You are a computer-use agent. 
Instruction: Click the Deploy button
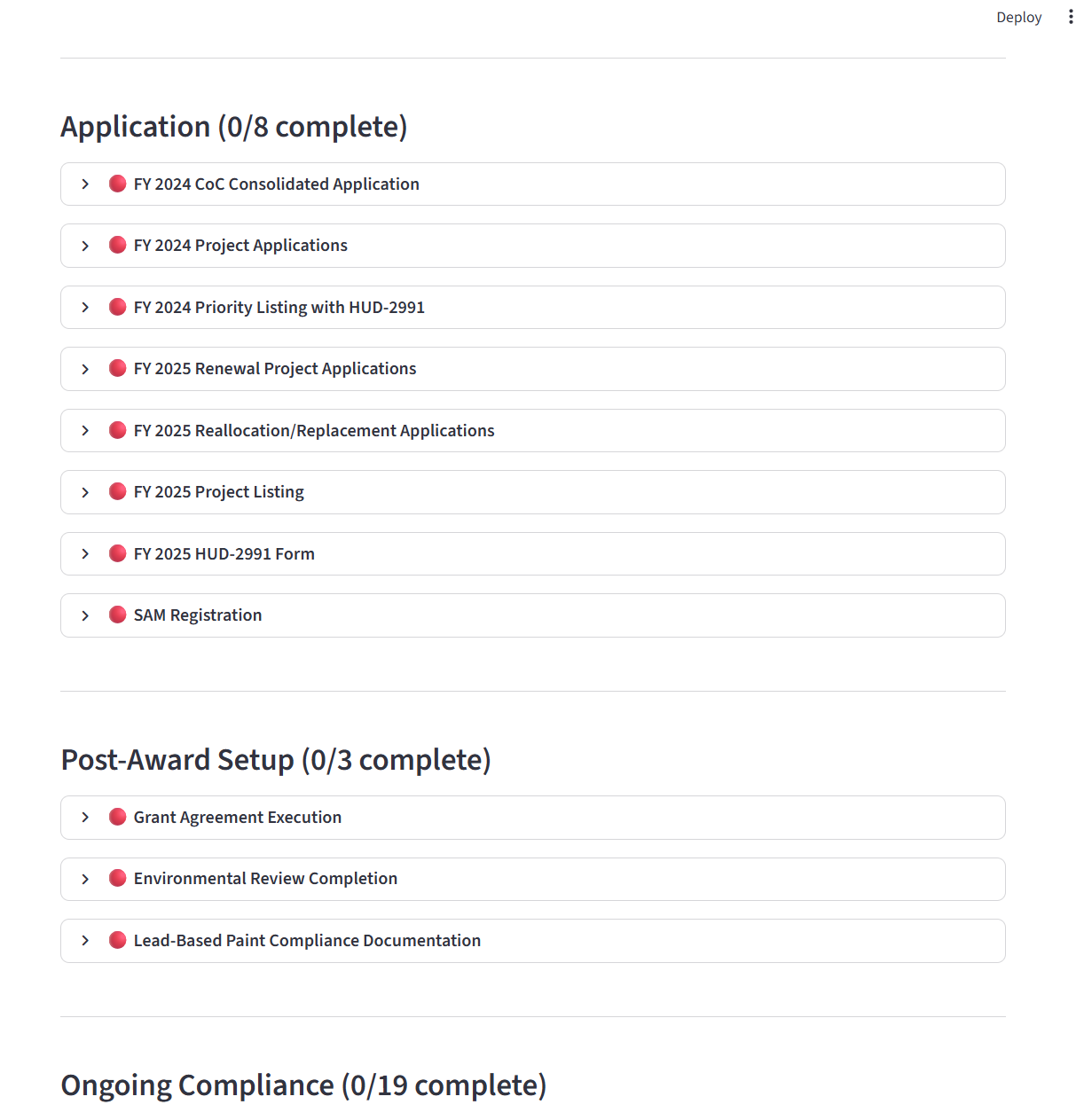(1018, 18)
